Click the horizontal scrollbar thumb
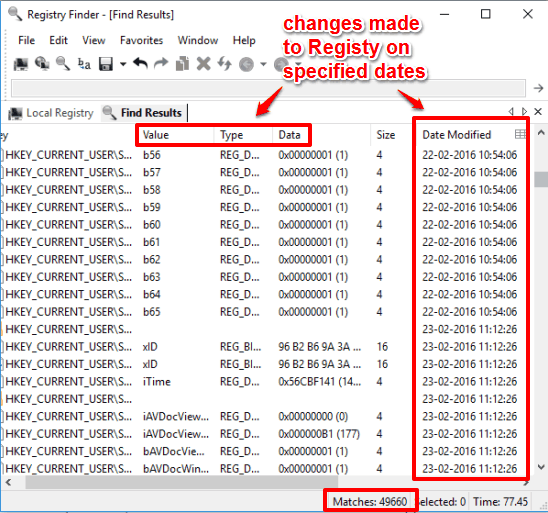The width and height of the screenshot is (548, 513). [182, 483]
